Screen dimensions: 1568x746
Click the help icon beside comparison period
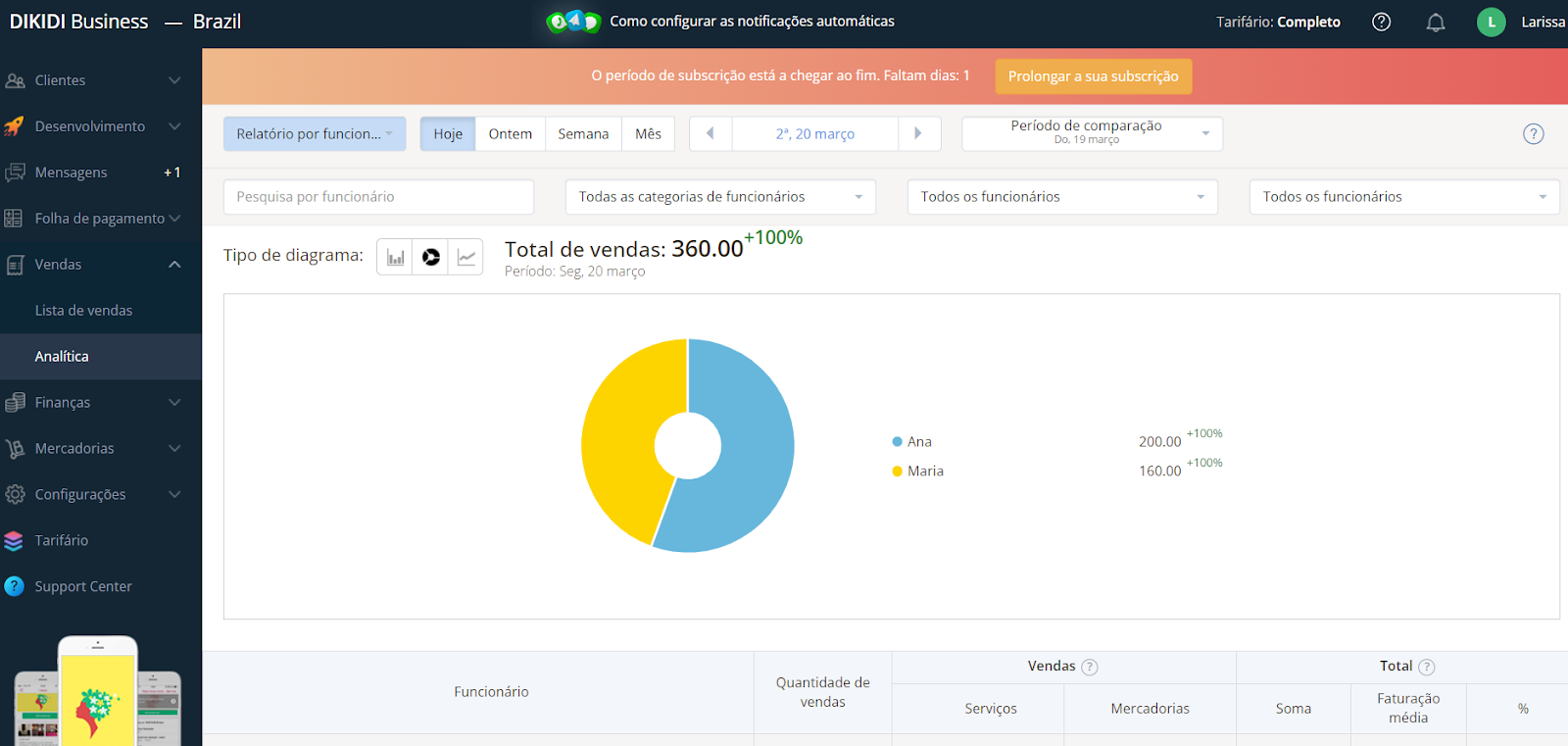click(1533, 134)
